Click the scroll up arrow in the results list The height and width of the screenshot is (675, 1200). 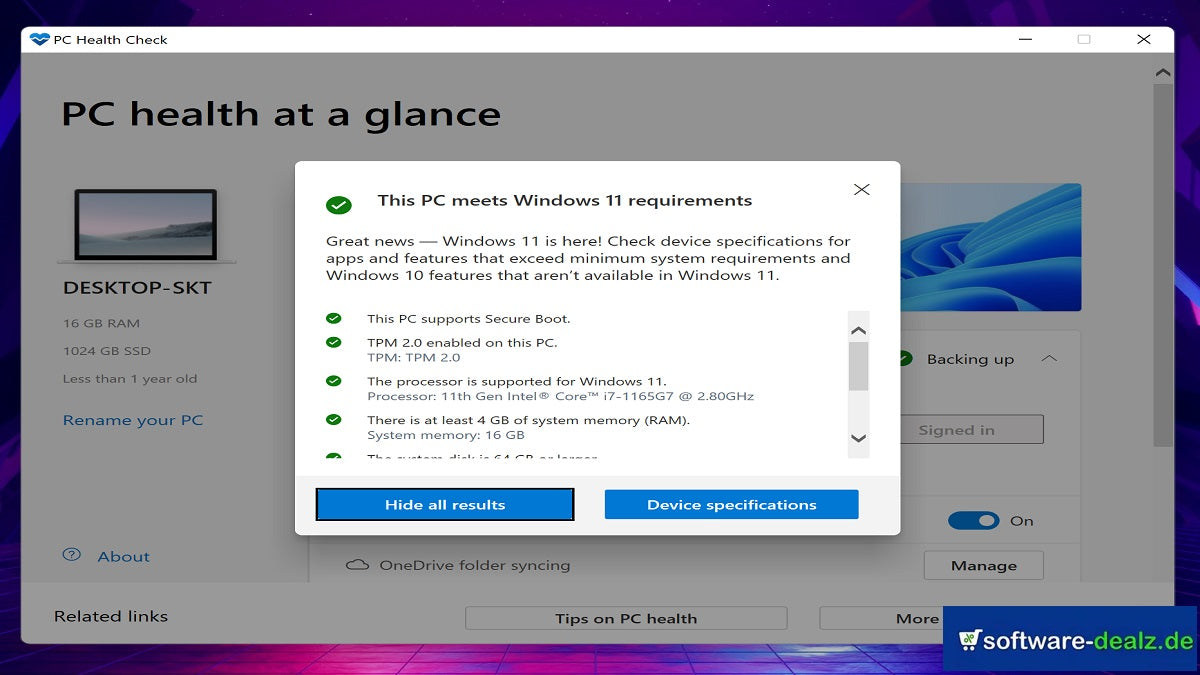coord(856,330)
